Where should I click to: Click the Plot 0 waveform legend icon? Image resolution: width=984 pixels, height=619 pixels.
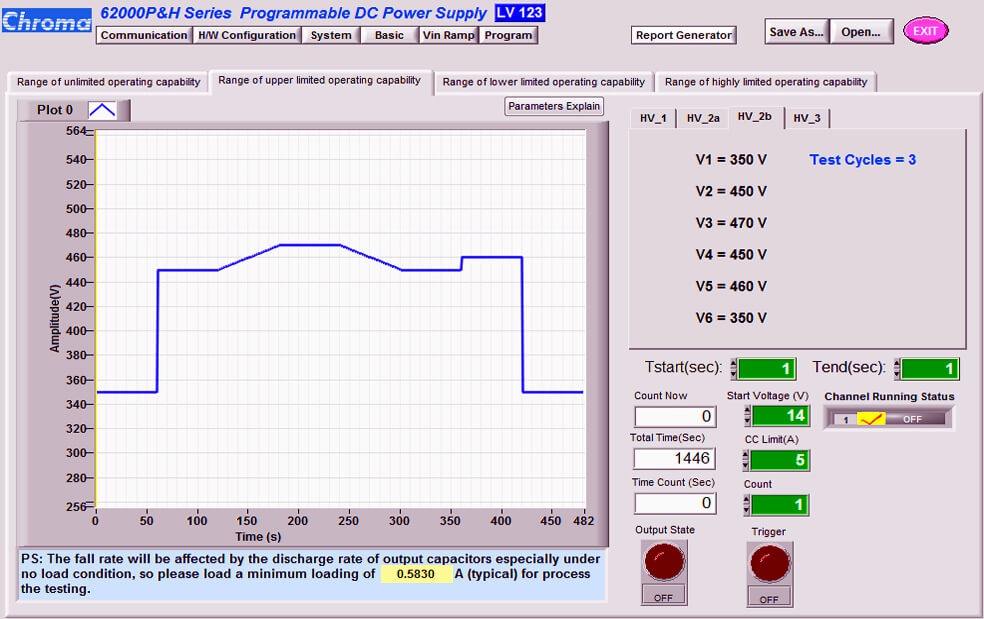[102, 110]
